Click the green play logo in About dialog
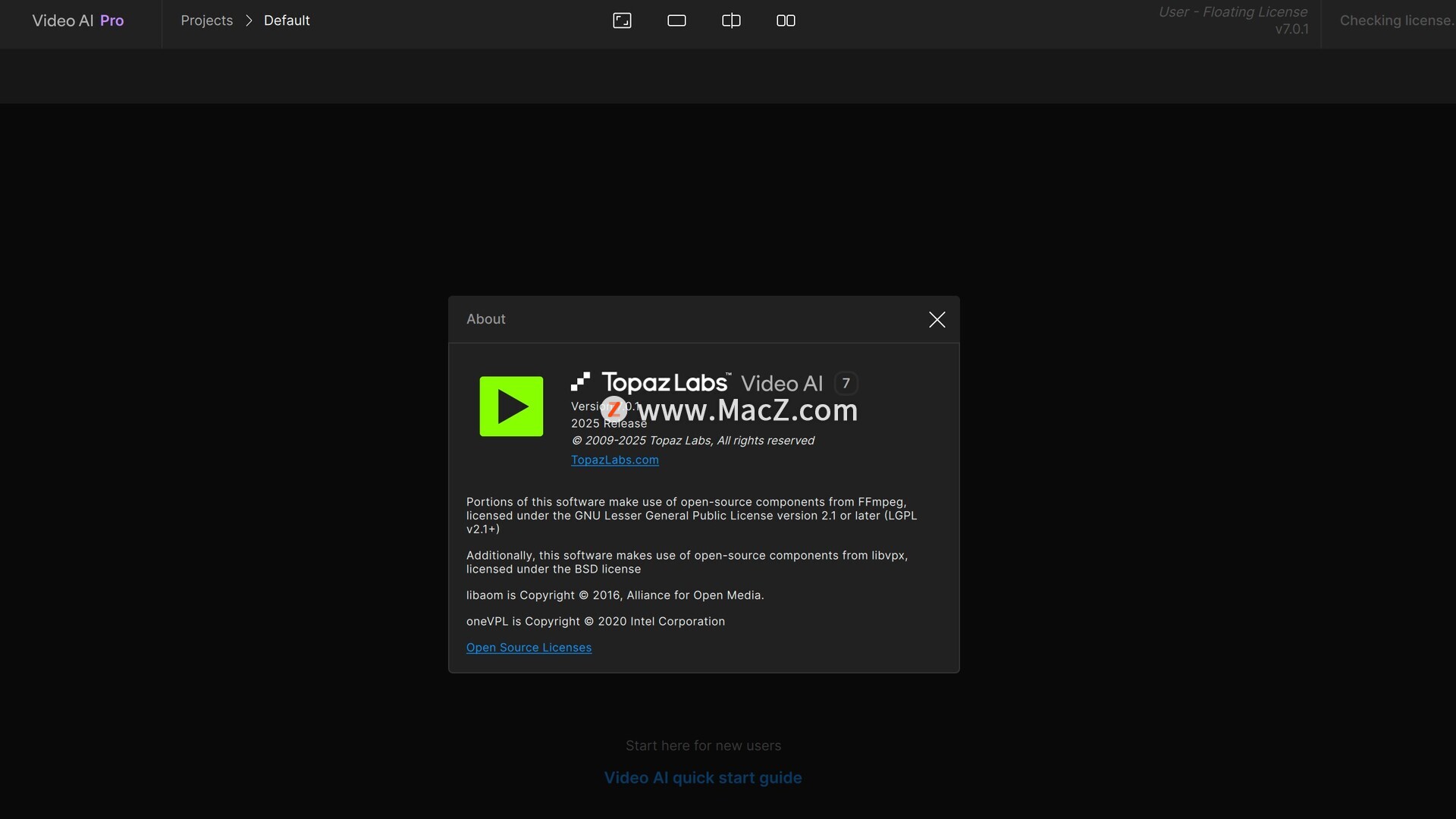This screenshot has width=1456, height=819. point(511,406)
